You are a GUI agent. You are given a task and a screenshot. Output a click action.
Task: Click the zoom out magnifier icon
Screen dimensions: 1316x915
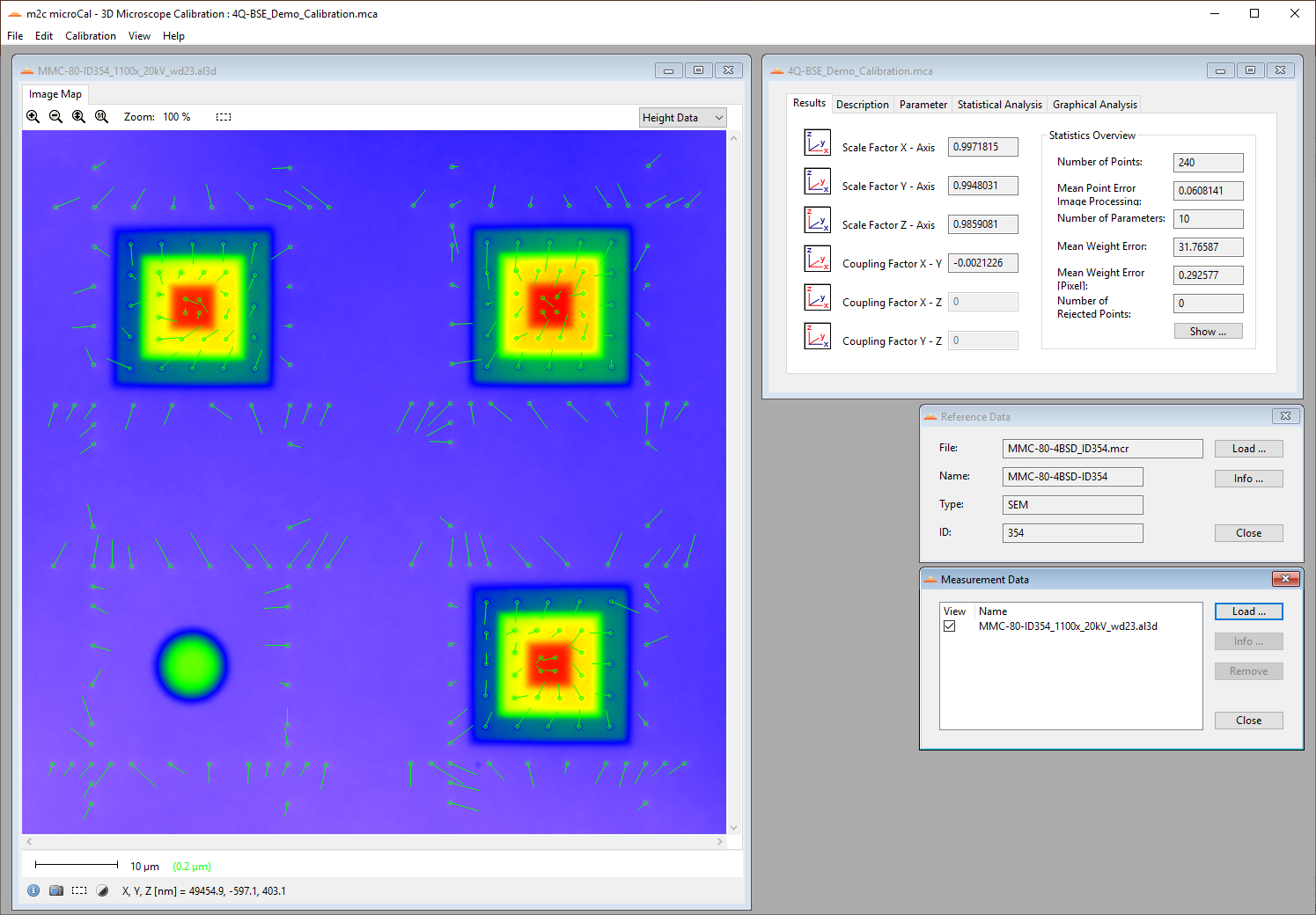pos(55,117)
